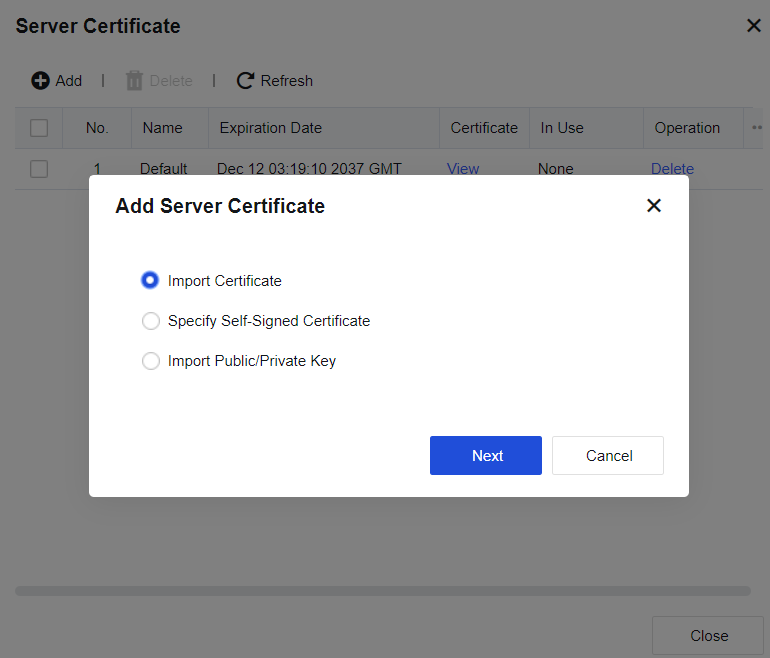Close the Server Certificate window
The image size is (770, 658).
[753, 26]
